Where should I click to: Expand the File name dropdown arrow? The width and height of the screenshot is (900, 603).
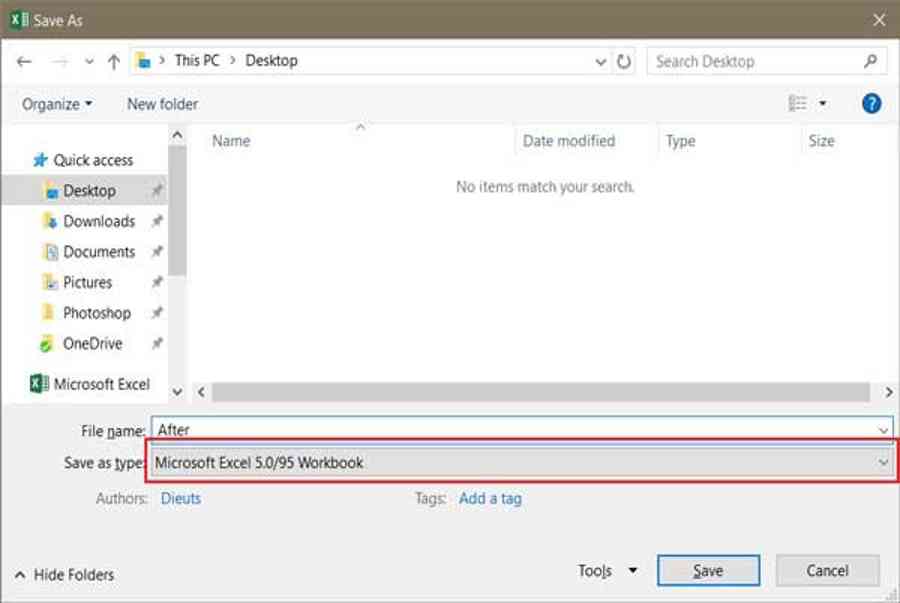point(883,430)
